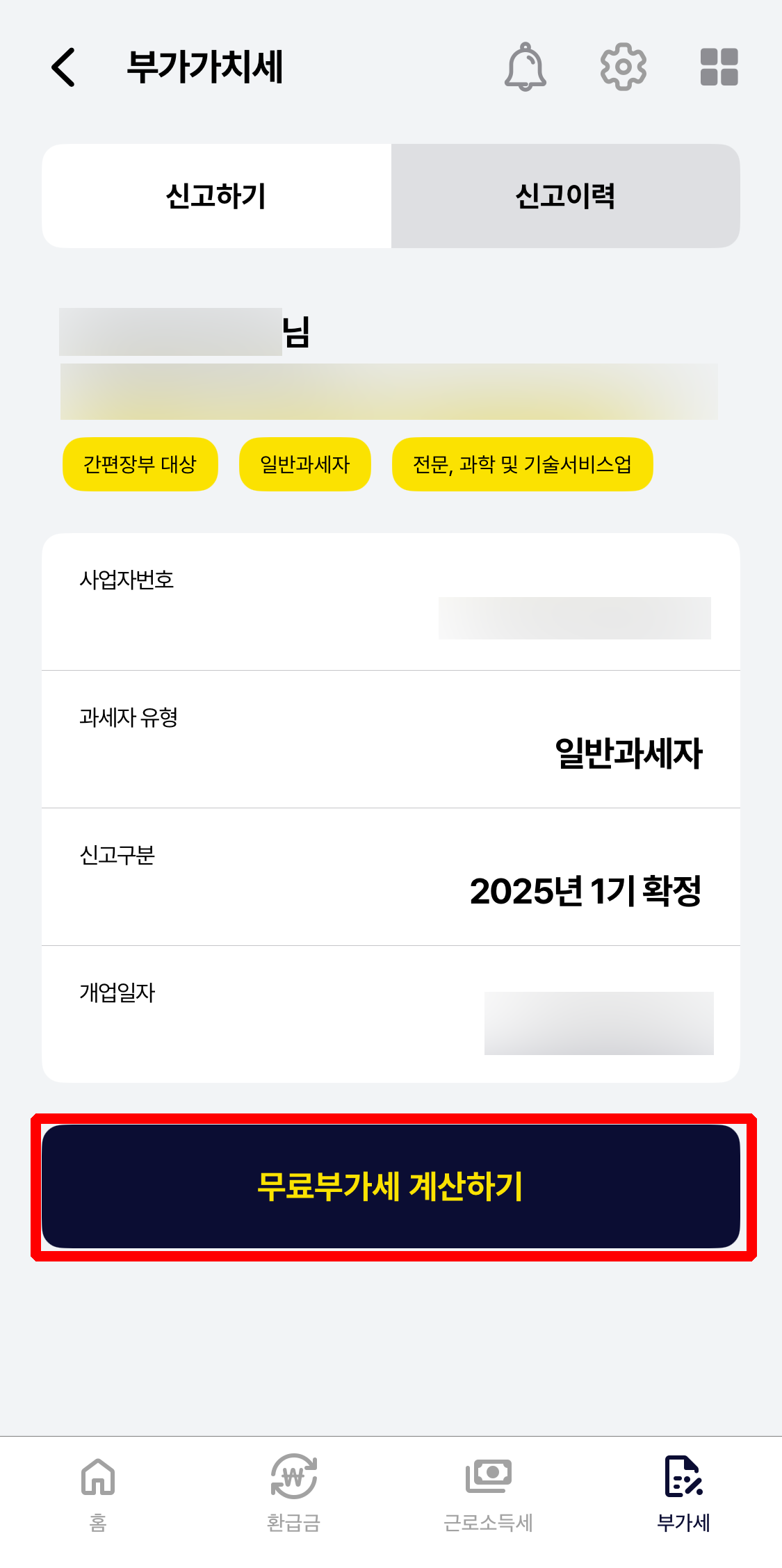The width and height of the screenshot is (782, 1568).
Task: Click the 개업일자 information row
Action: (391, 1015)
